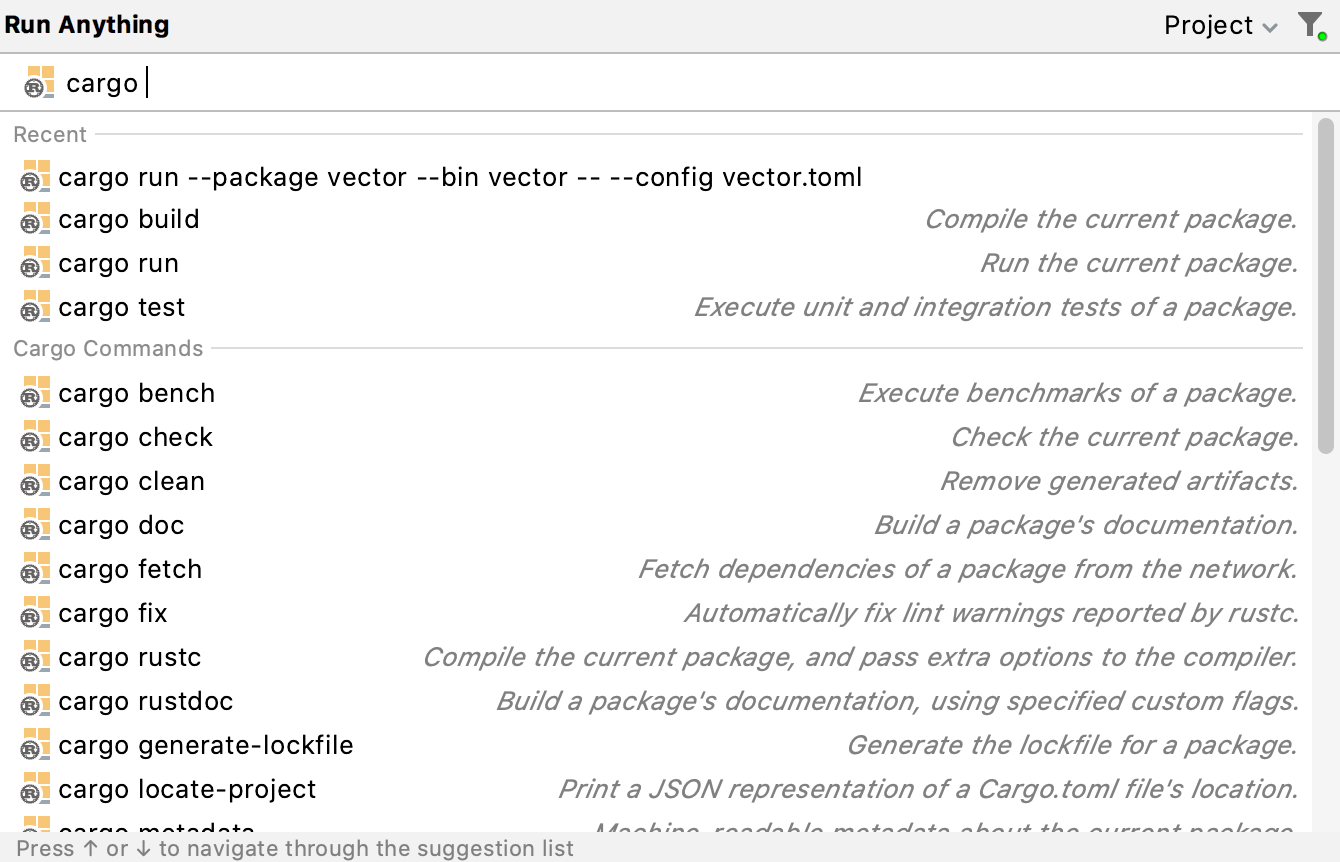Run the recent "cargo run --package vector" command

tap(460, 176)
